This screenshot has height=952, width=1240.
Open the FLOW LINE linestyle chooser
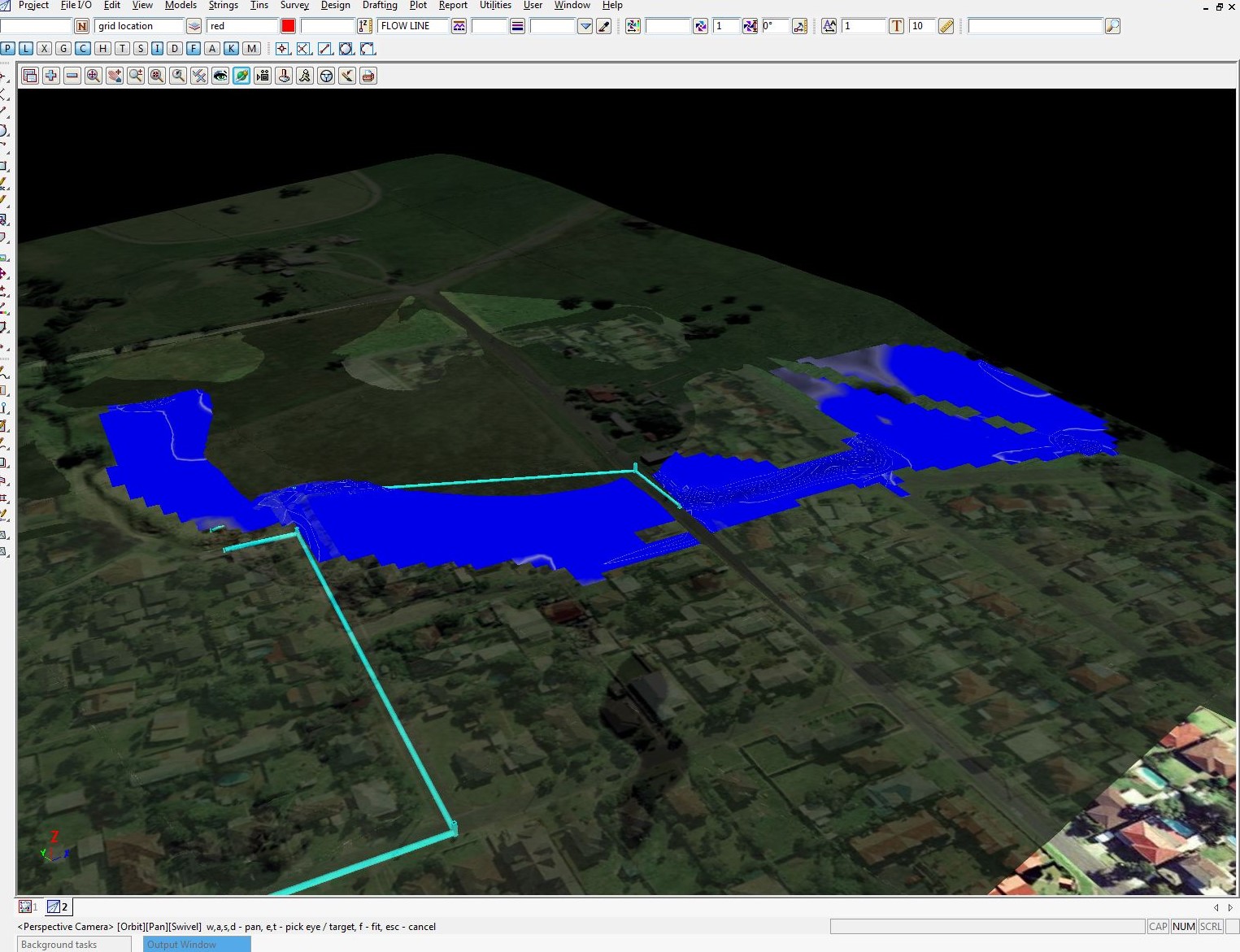[459, 26]
